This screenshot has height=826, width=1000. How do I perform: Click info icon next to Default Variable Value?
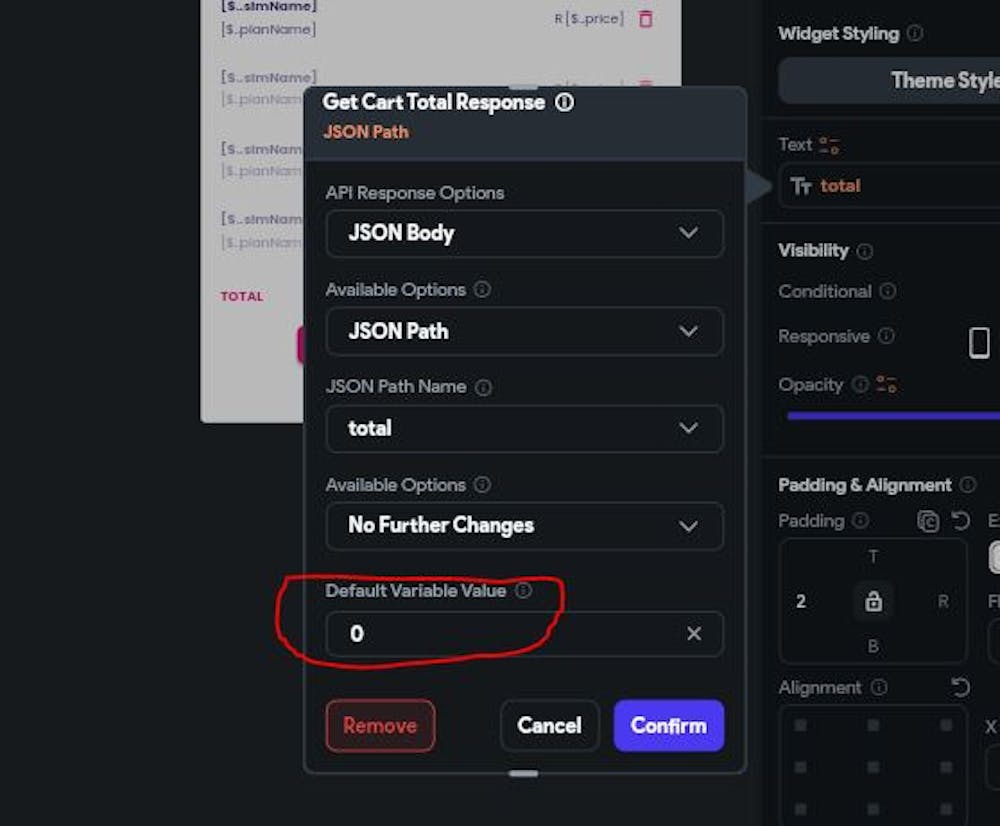tap(523, 591)
